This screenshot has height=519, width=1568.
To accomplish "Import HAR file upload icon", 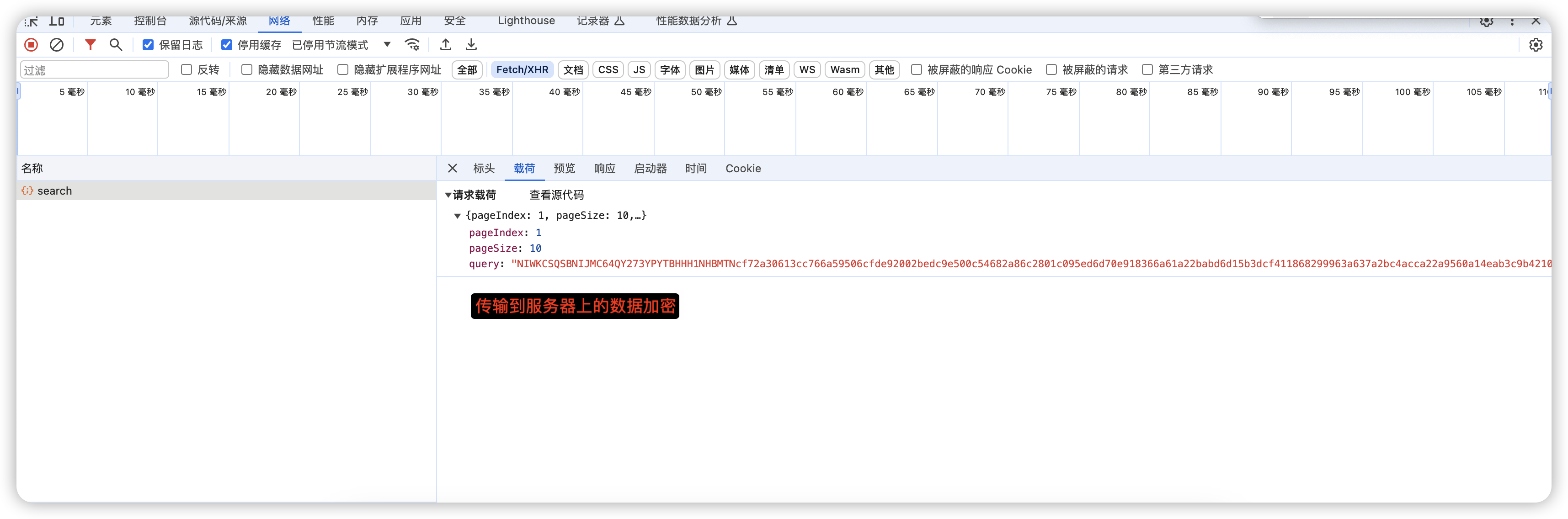I will pos(446,45).
